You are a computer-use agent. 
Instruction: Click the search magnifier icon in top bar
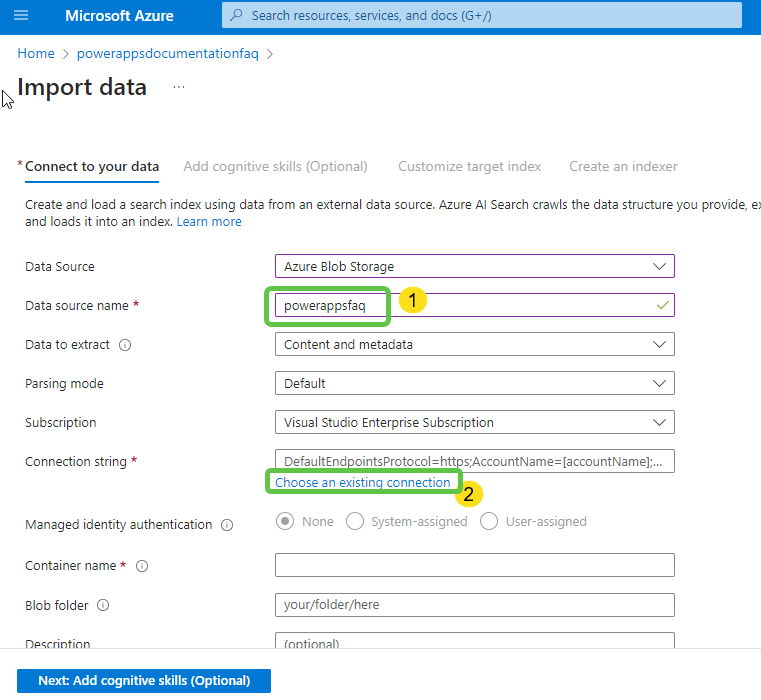pyautogui.click(x=236, y=16)
